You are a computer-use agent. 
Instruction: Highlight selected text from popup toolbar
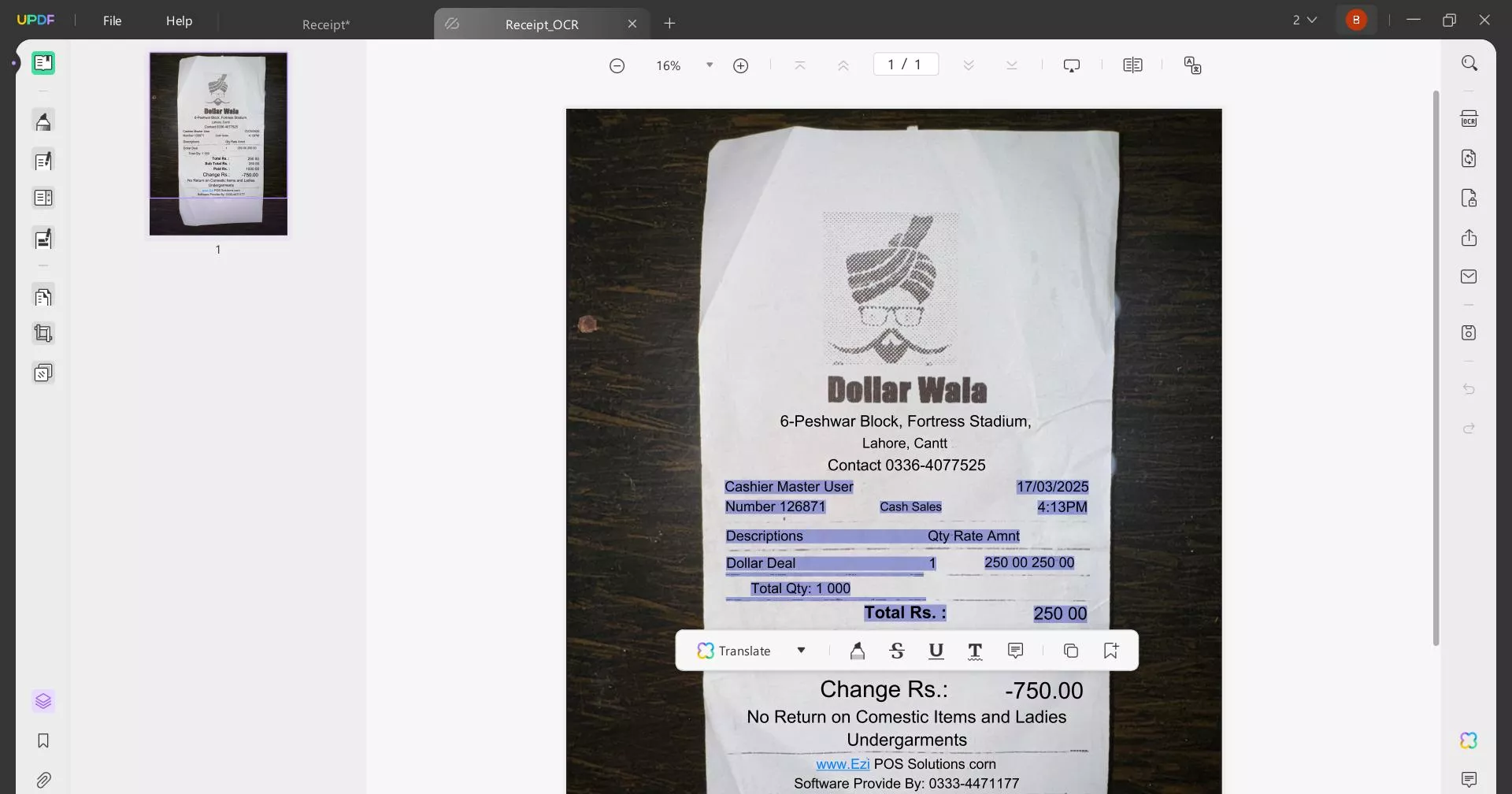tap(858, 651)
